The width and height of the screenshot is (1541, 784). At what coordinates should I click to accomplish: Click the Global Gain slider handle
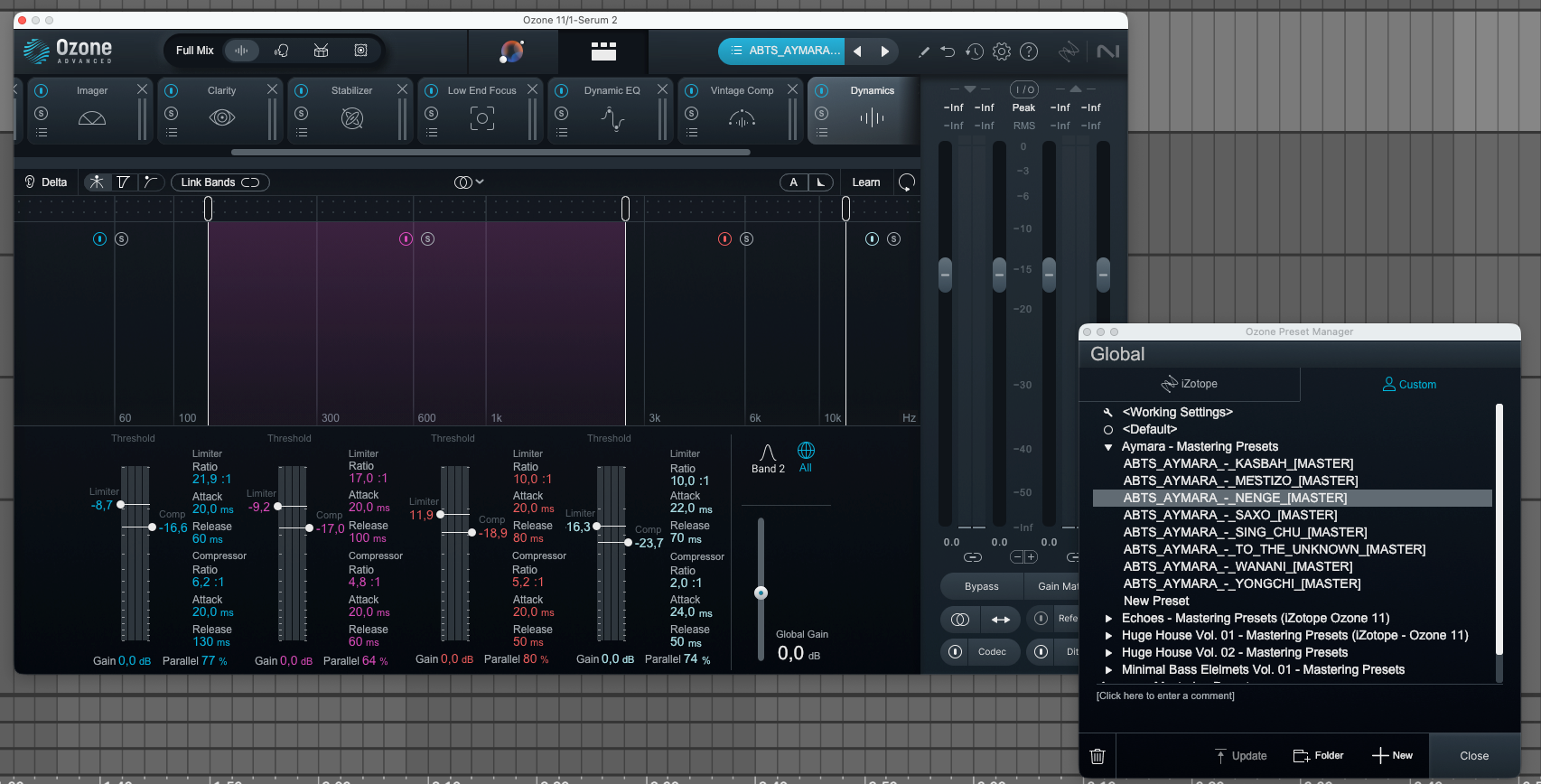(x=761, y=593)
